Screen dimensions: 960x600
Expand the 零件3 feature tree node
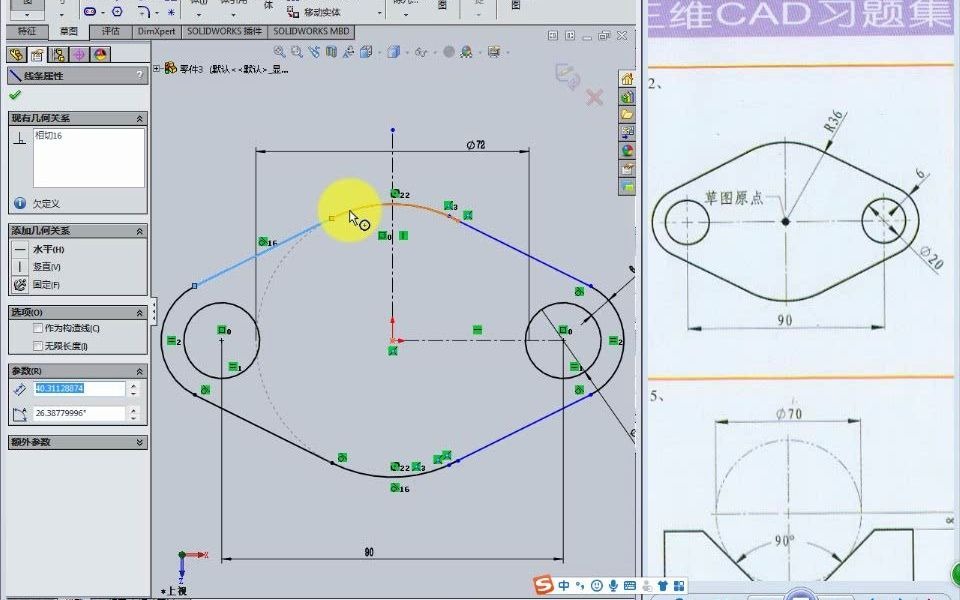(157, 68)
